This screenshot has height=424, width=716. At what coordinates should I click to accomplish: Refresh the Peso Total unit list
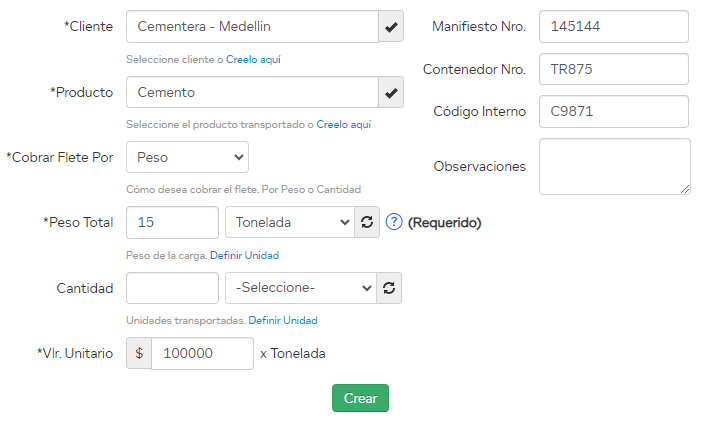(367, 222)
